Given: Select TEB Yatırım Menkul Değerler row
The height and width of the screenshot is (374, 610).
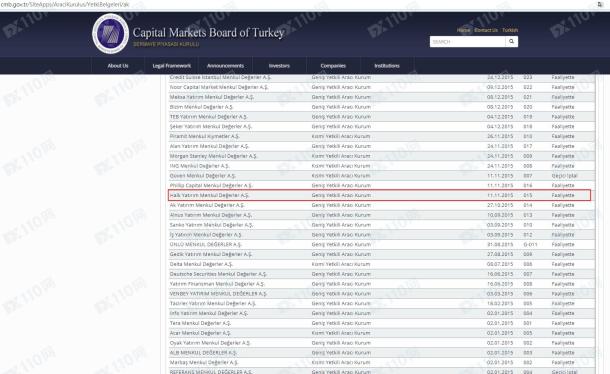Looking at the screenshot, I should click(x=382, y=117).
